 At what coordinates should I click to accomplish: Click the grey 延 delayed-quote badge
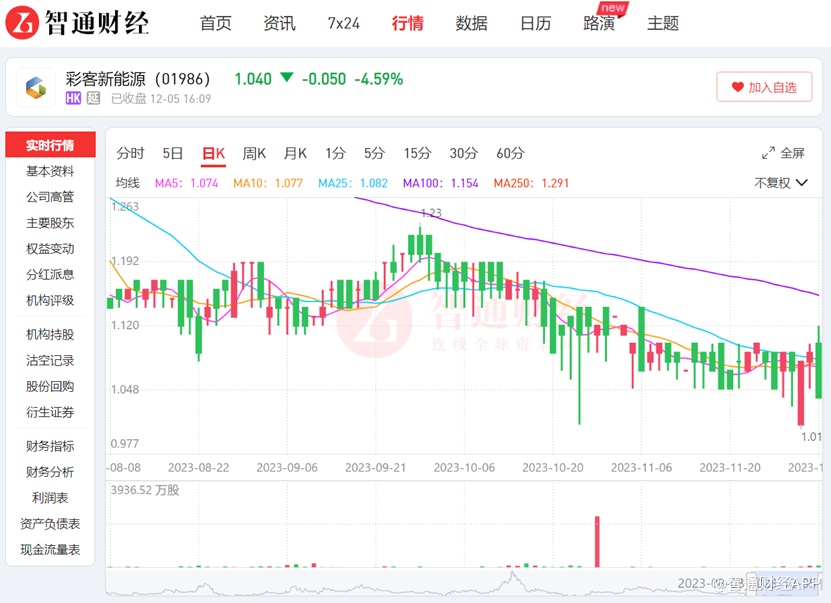[x=94, y=98]
